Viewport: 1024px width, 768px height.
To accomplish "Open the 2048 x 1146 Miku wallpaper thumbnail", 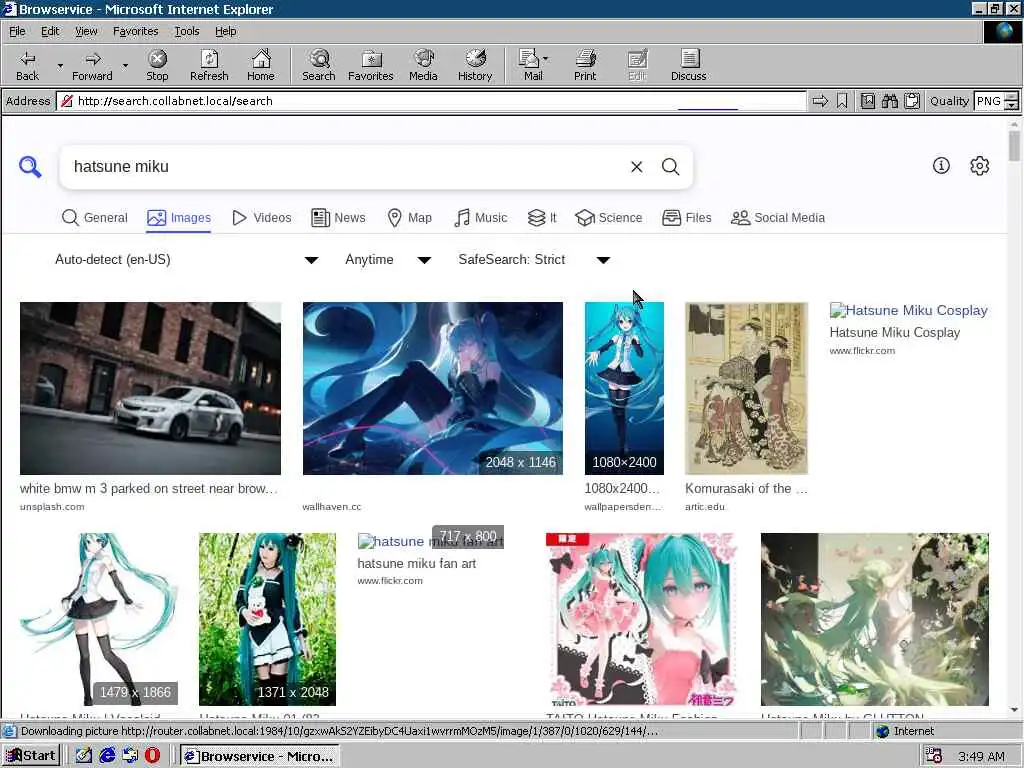I will (432, 388).
